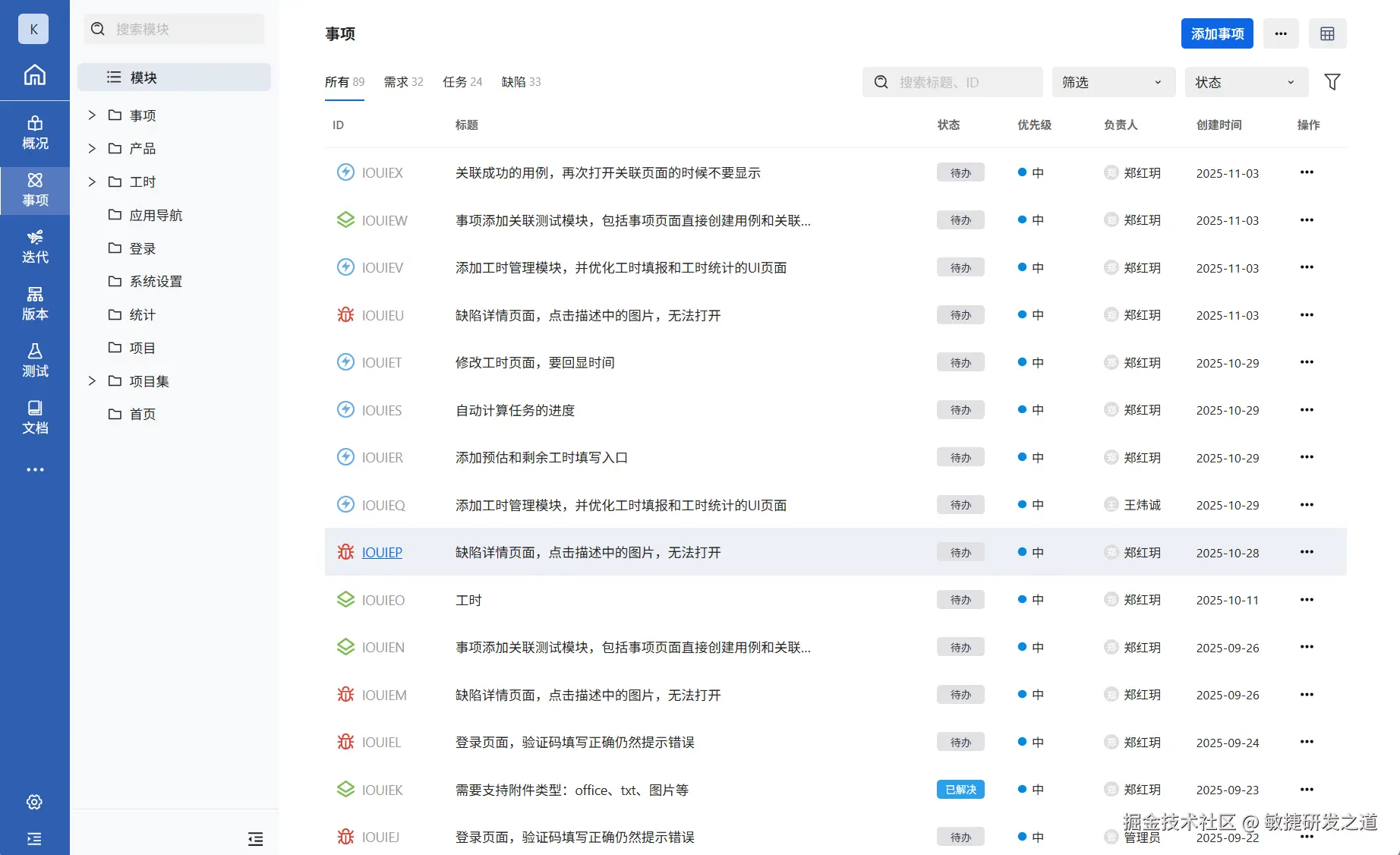Select 模块 header in the sidebar

[174, 77]
